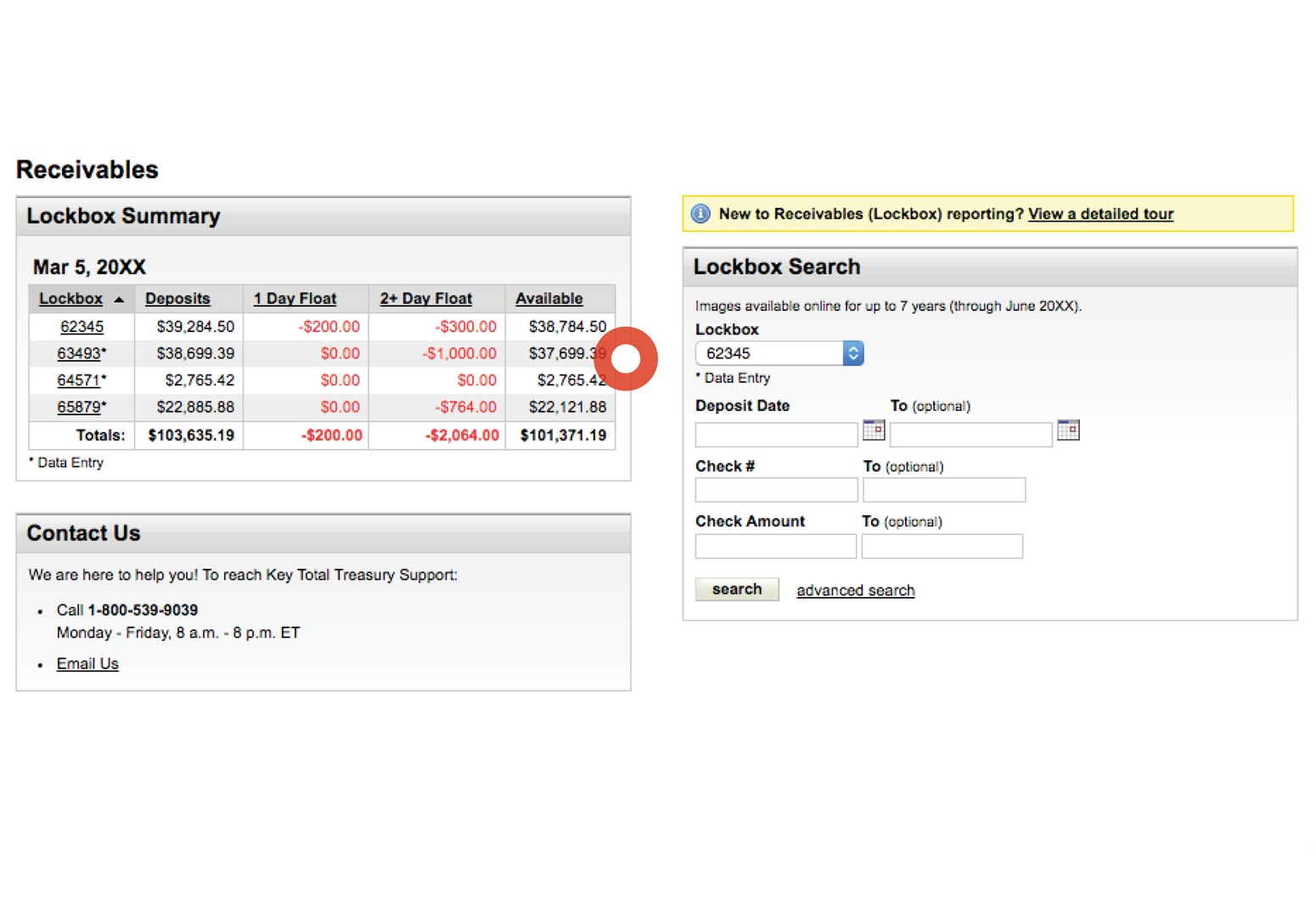Focus the Check # input field
Viewport: 1316px width, 923px height.
point(776,490)
